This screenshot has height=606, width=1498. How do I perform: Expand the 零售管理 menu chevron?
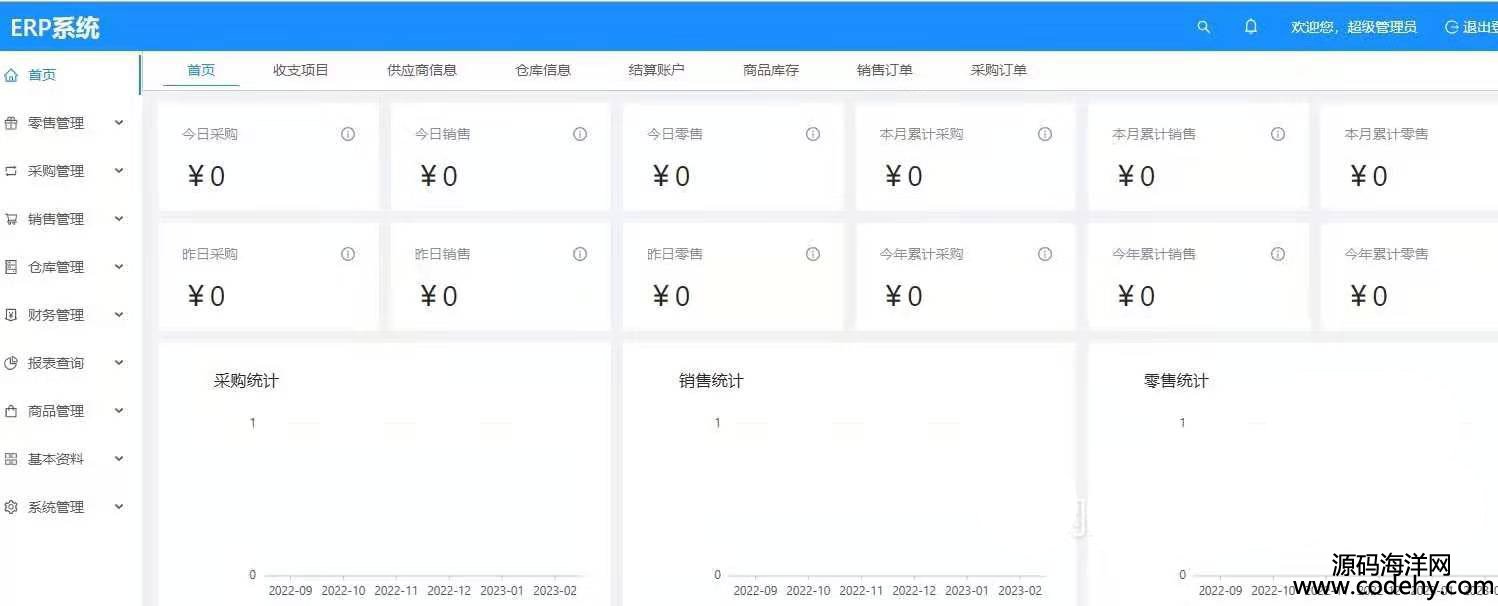119,123
